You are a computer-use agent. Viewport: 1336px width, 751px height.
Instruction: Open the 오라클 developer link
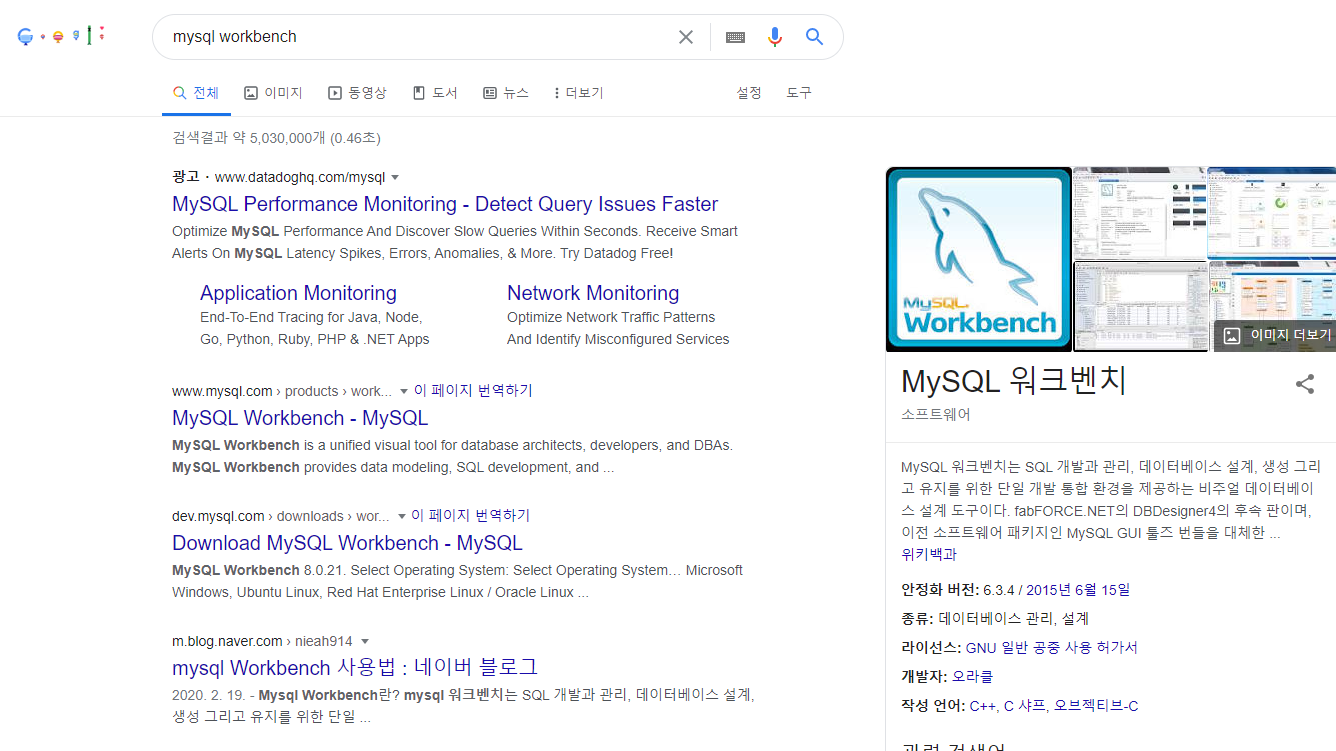coord(973,677)
